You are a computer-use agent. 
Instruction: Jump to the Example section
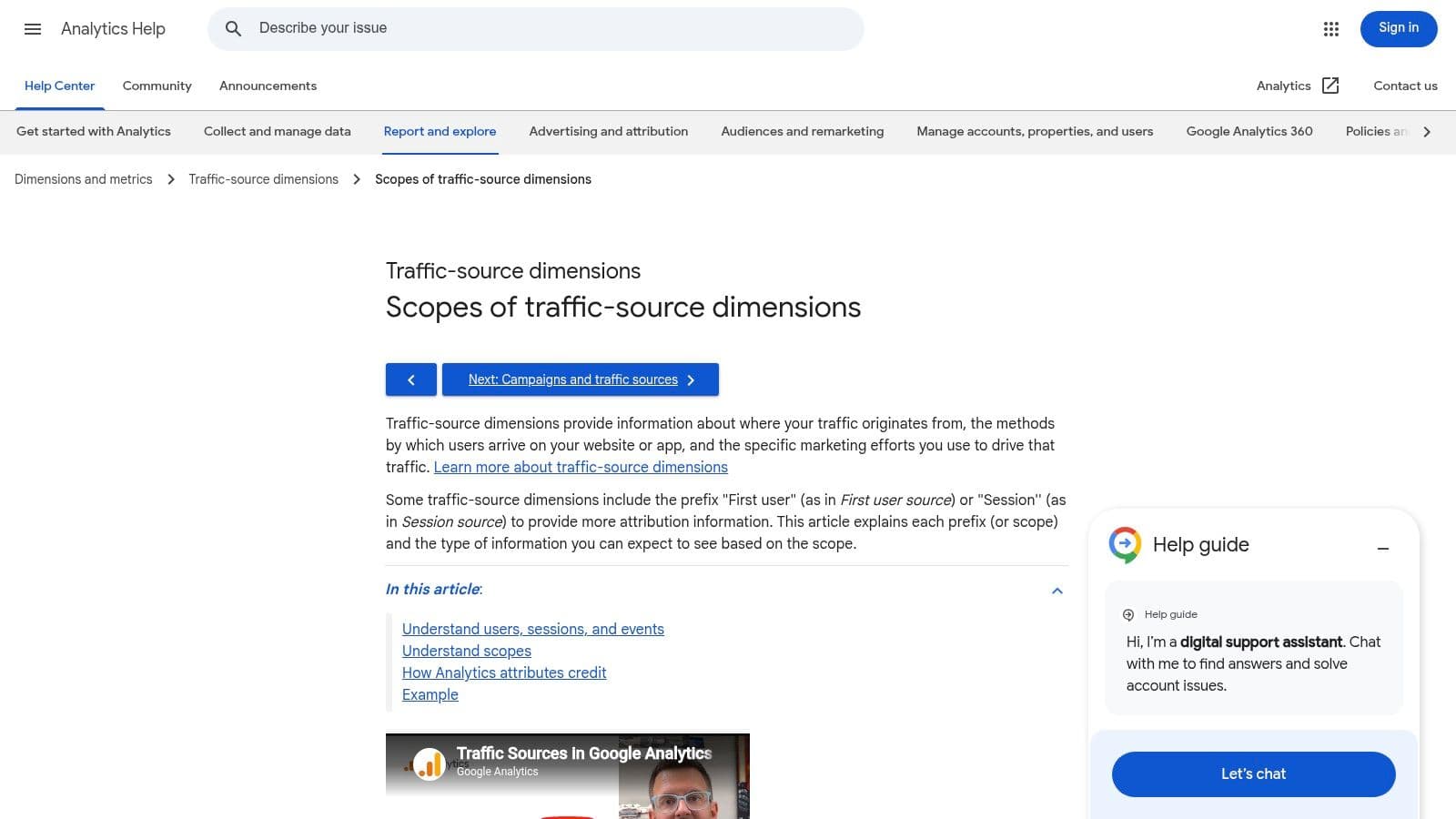tap(430, 694)
